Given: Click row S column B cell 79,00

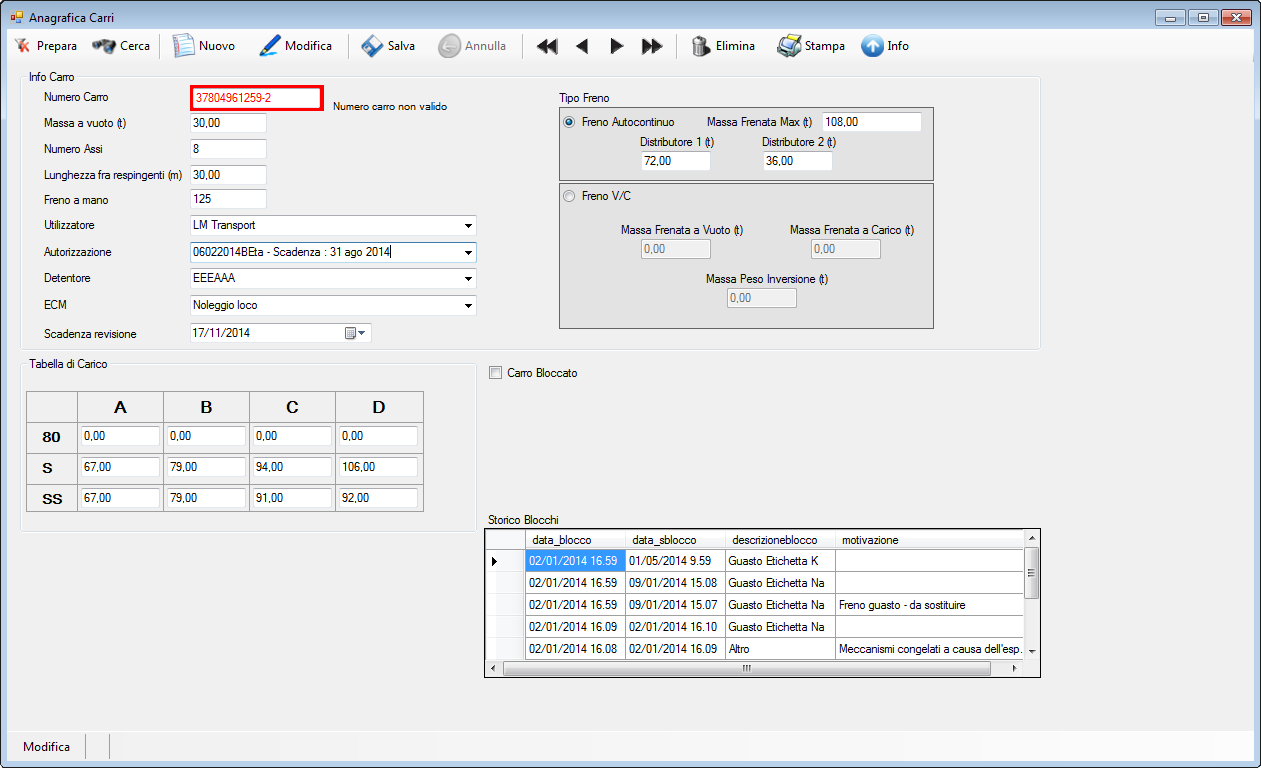Looking at the screenshot, I should pos(206,467).
